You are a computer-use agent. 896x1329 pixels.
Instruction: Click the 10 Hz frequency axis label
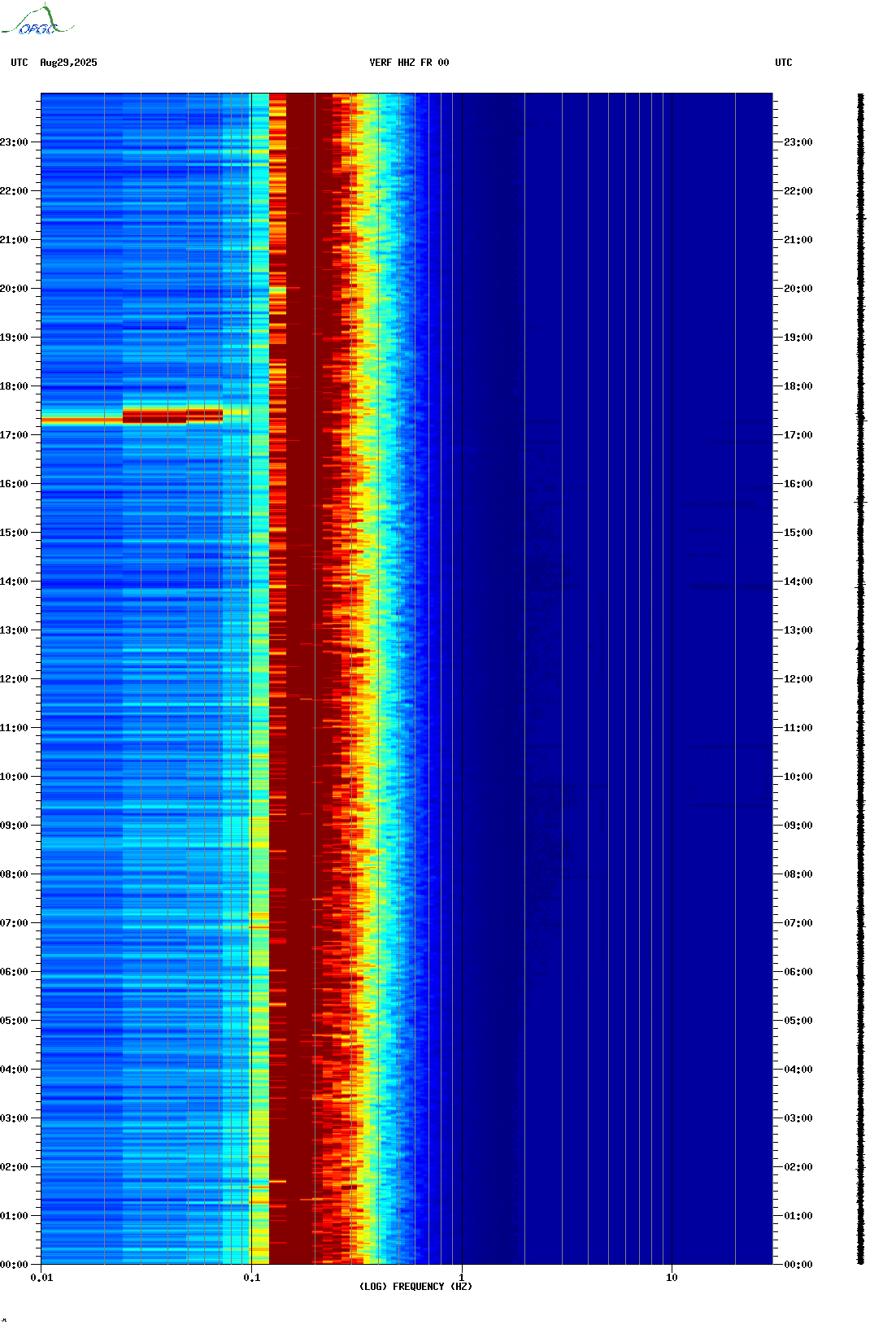(x=672, y=1278)
